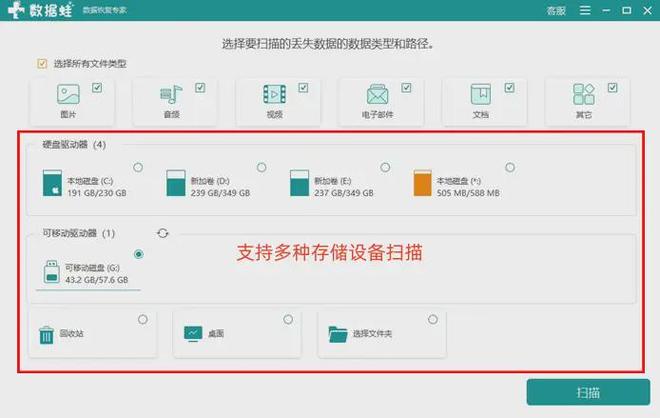Viewport: 660px width, 418px height.
Task: Toggle 选择所有文件类型 checkbox
Action: pyautogui.click(x=42, y=64)
